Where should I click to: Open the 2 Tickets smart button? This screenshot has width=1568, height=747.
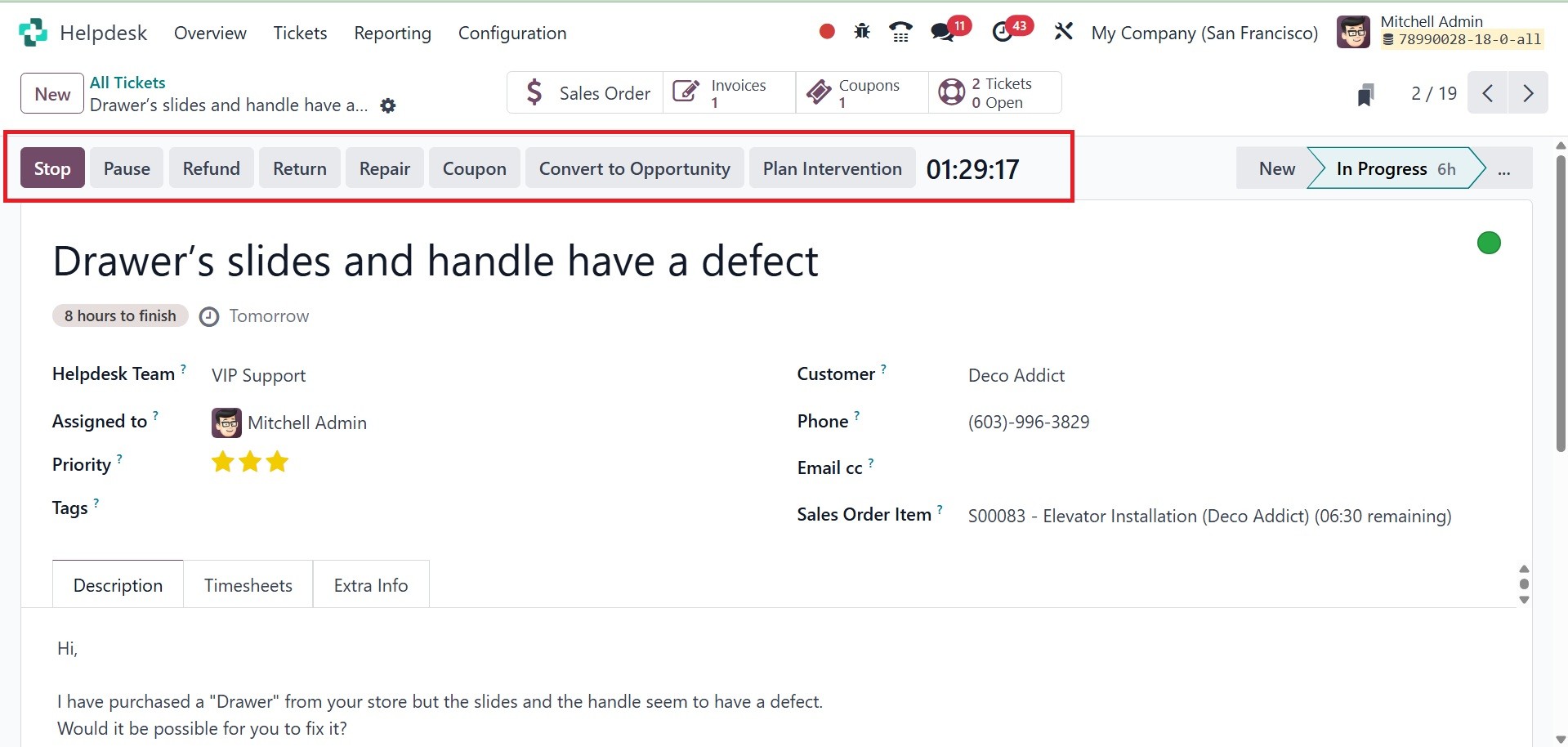pyautogui.click(x=994, y=92)
